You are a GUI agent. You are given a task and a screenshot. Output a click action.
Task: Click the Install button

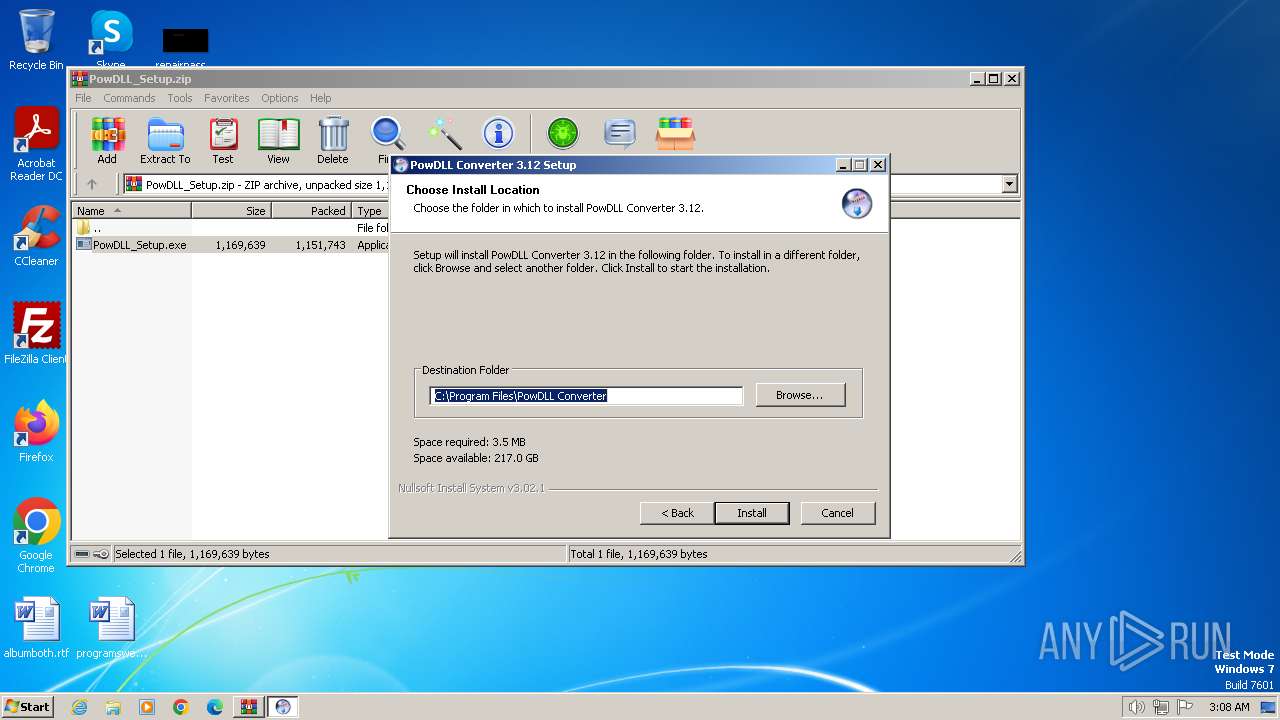752,513
